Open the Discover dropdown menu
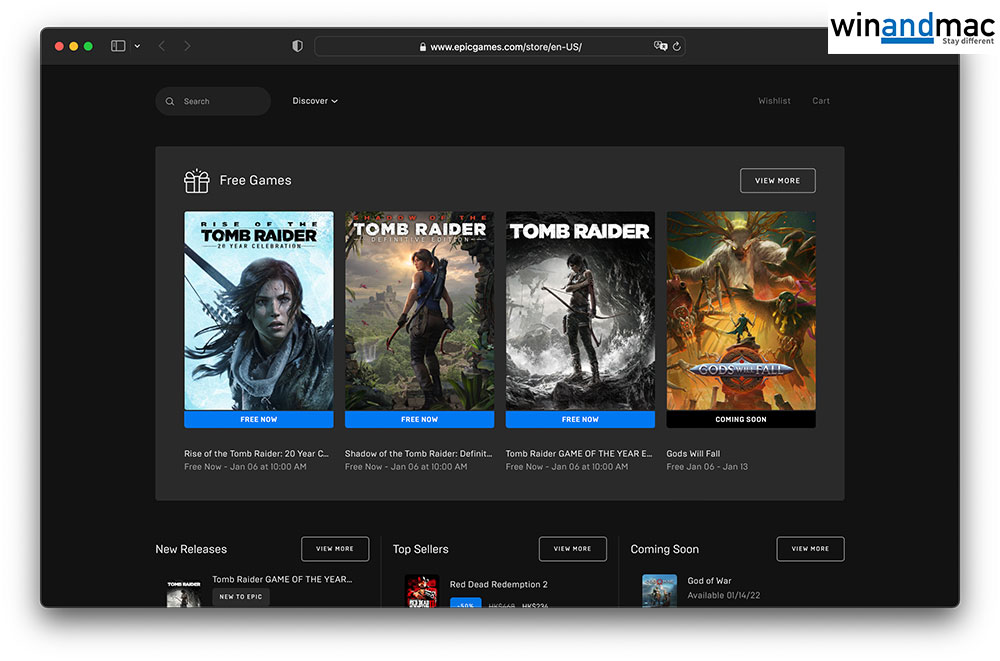 tap(315, 101)
